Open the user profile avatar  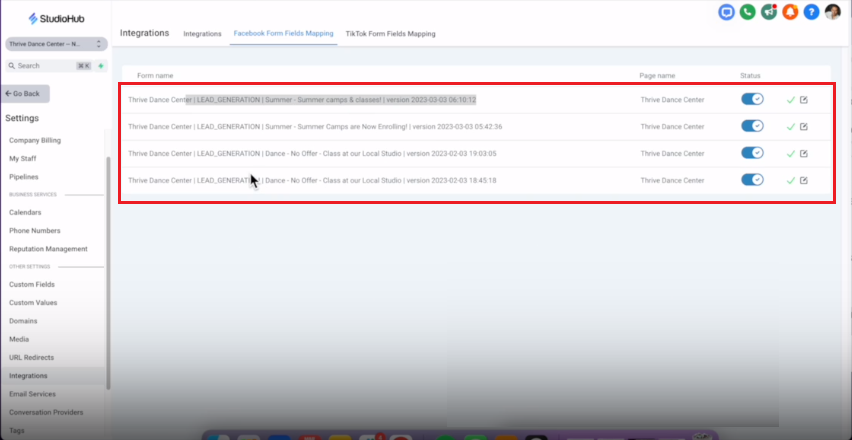[832, 12]
